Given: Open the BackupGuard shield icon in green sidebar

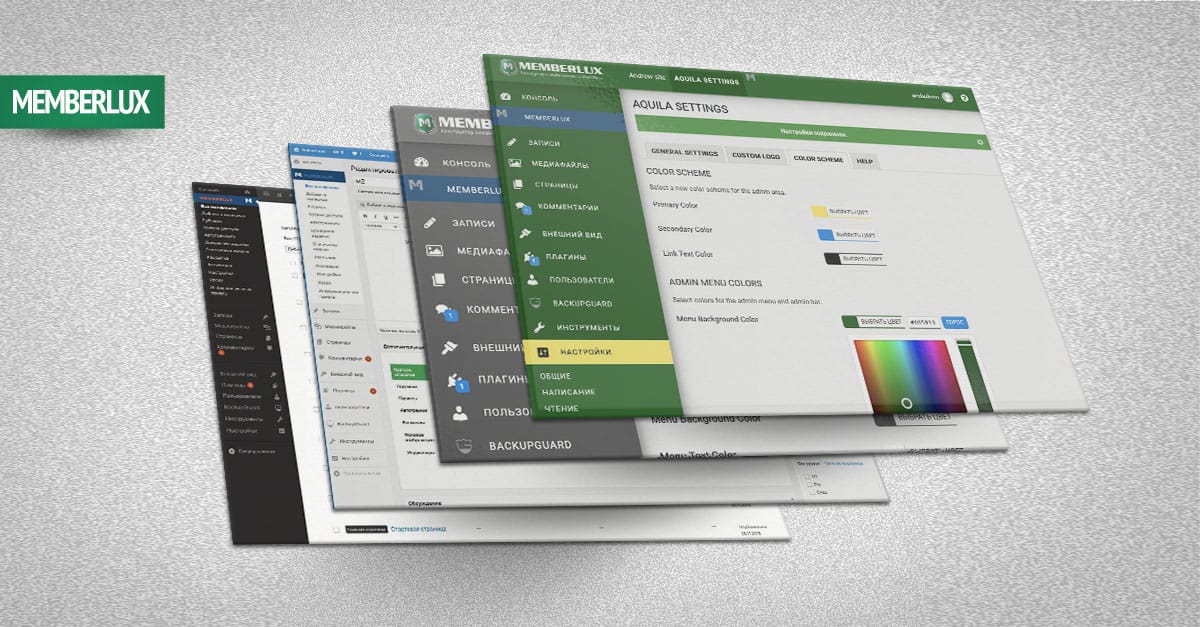Looking at the screenshot, I should coord(534,303).
